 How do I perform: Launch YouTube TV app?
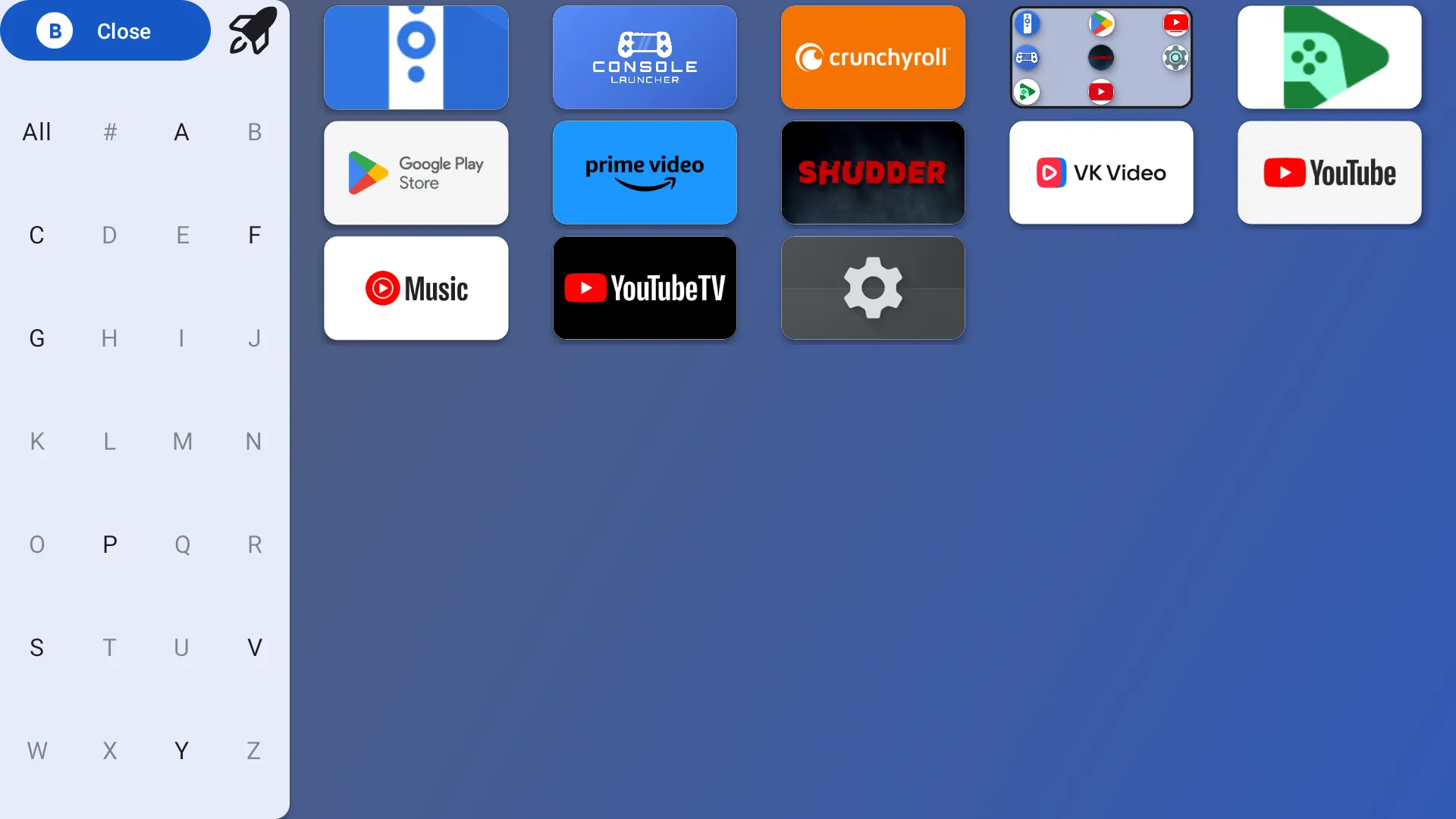(x=645, y=288)
